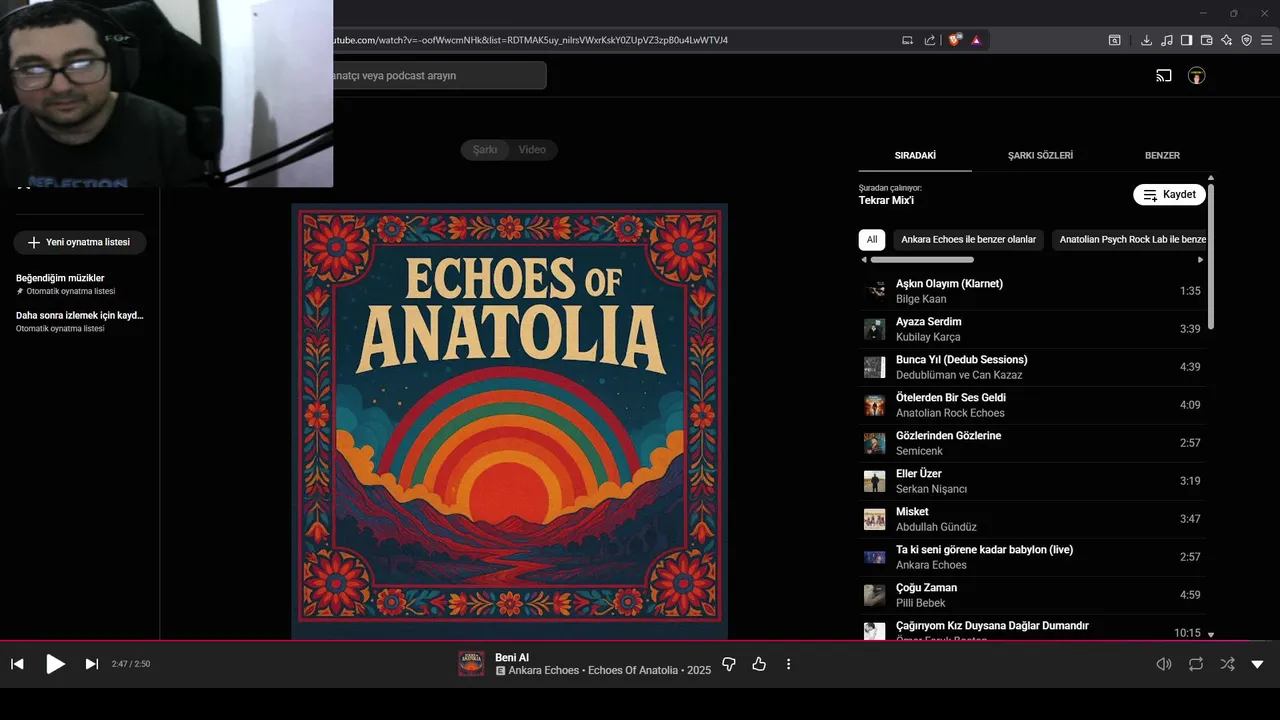Open the three-dot menu for Beni Al
This screenshot has width=1280, height=720.
tap(788, 664)
